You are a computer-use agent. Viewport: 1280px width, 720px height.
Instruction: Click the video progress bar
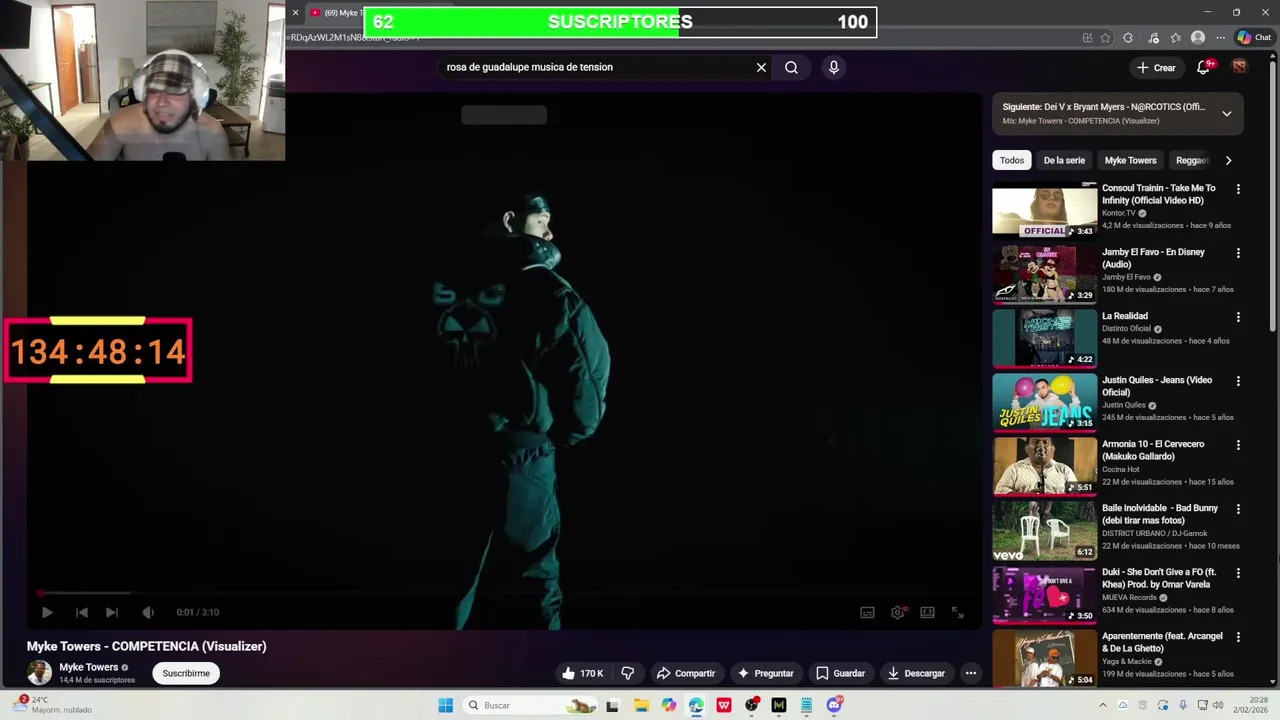(x=504, y=593)
